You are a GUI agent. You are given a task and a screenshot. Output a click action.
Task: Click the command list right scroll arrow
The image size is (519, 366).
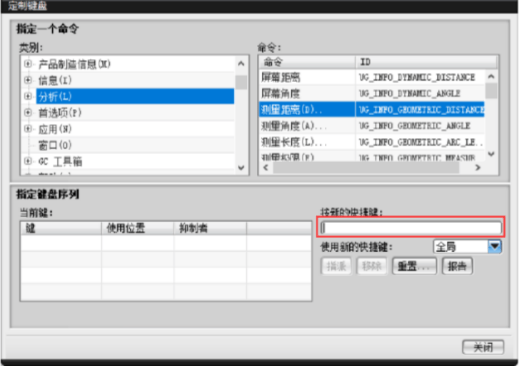(478, 167)
